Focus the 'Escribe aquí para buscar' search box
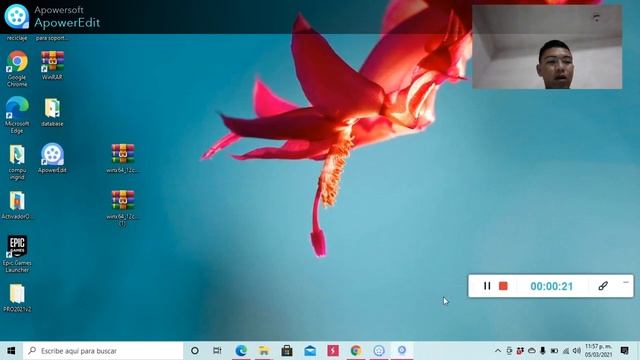The width and height of the screenshot is (640, 360). click(x=103, y=351)
